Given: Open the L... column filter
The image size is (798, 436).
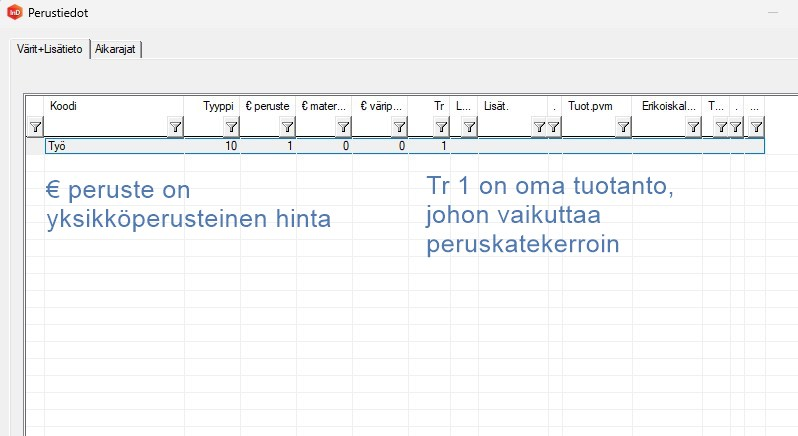Looking at the screenshot, I should [469, 127].
